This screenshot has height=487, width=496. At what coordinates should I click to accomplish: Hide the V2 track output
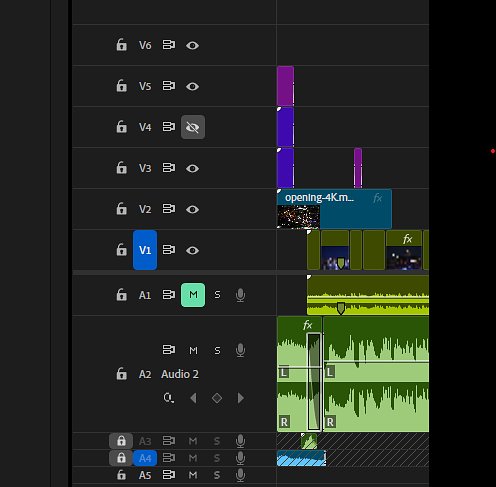click(192, 209)
